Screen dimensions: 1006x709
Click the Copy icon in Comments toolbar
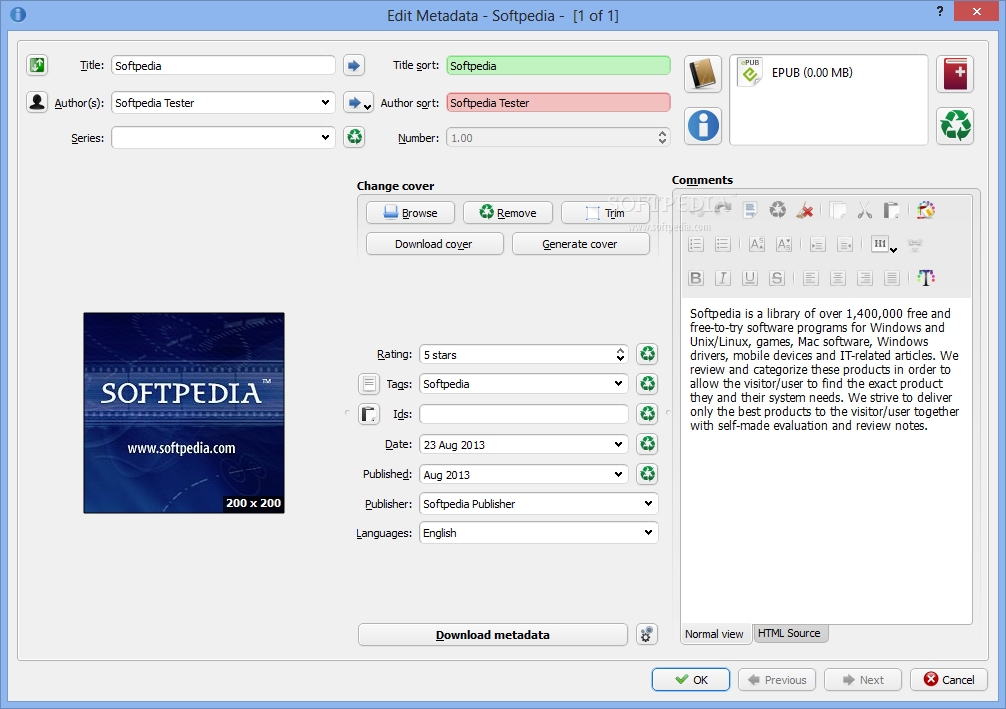(x=837, y=210)
